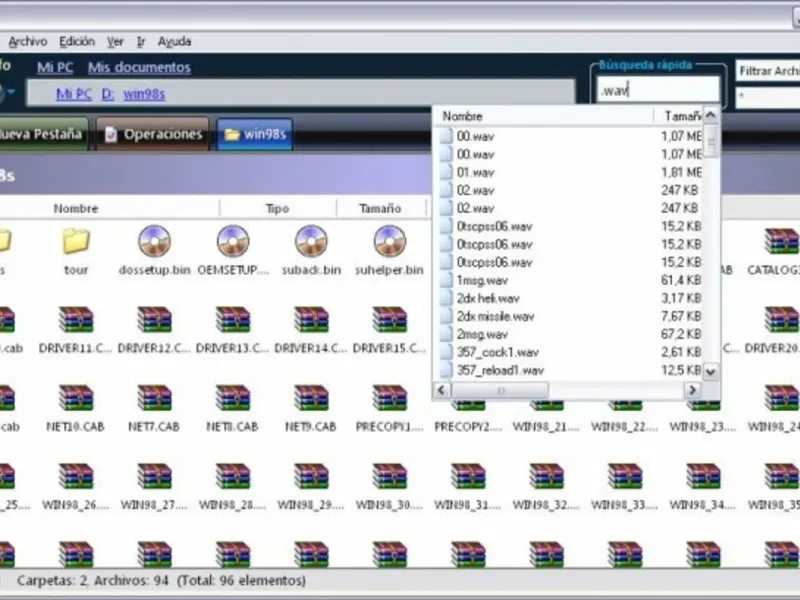Open the Ver menu
Image resolution: width=800 pixels, height=600 pixels.
[115, 41]
